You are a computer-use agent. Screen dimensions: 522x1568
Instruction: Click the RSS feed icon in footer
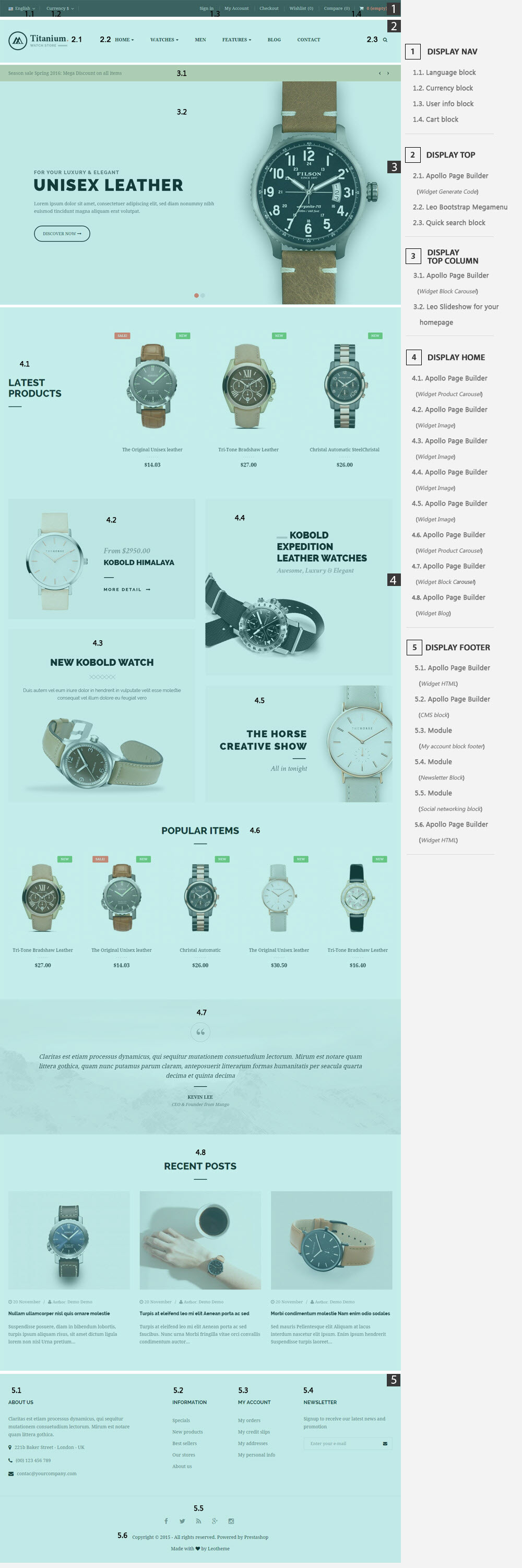(x=198, y=1521)
